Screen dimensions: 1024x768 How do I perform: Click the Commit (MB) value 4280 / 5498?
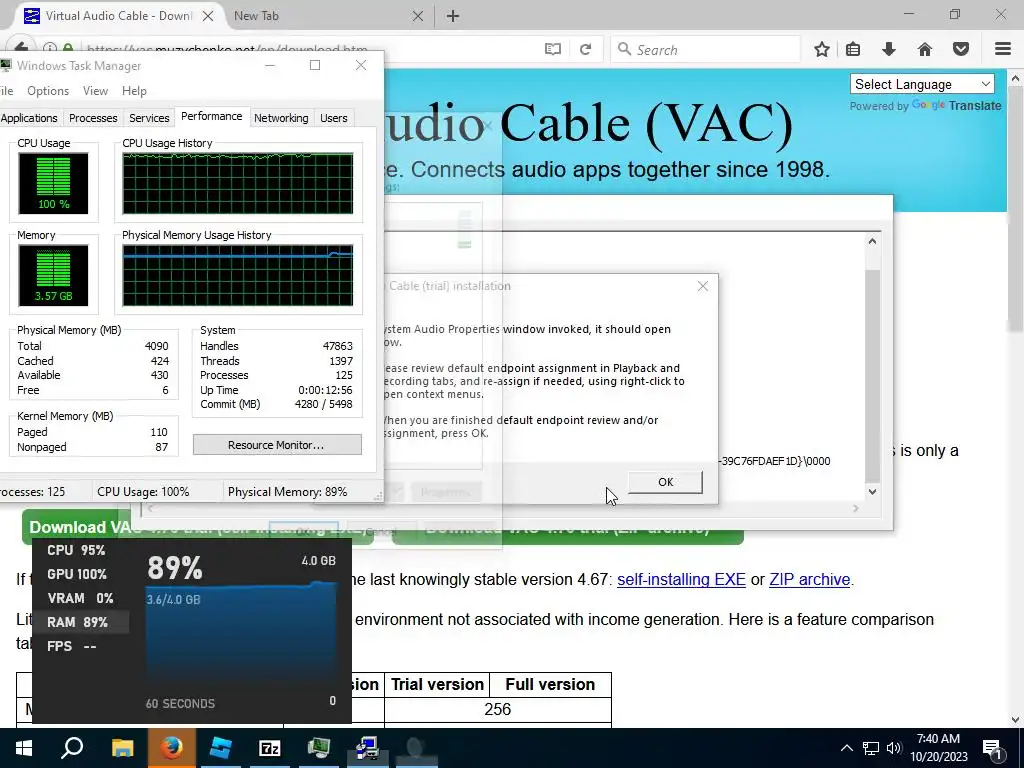(323, 404)
